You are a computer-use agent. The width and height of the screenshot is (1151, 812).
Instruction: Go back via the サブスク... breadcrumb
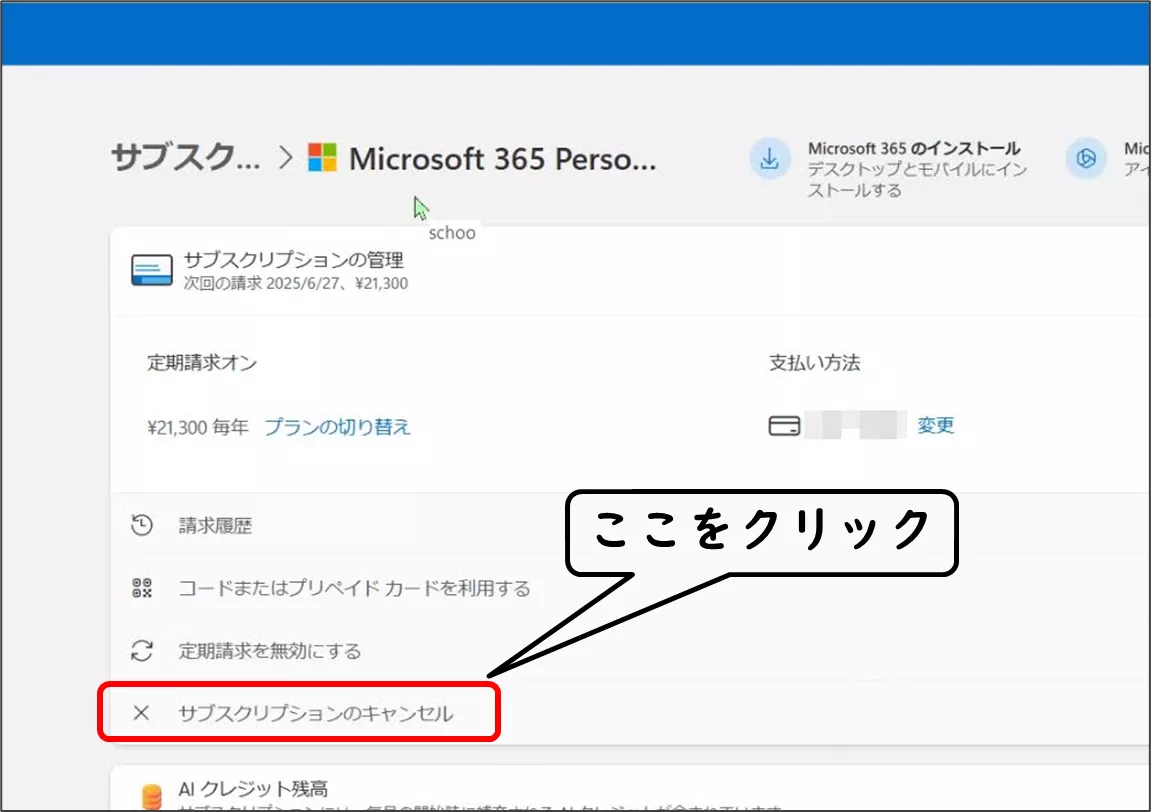click(x=186, y=158)
